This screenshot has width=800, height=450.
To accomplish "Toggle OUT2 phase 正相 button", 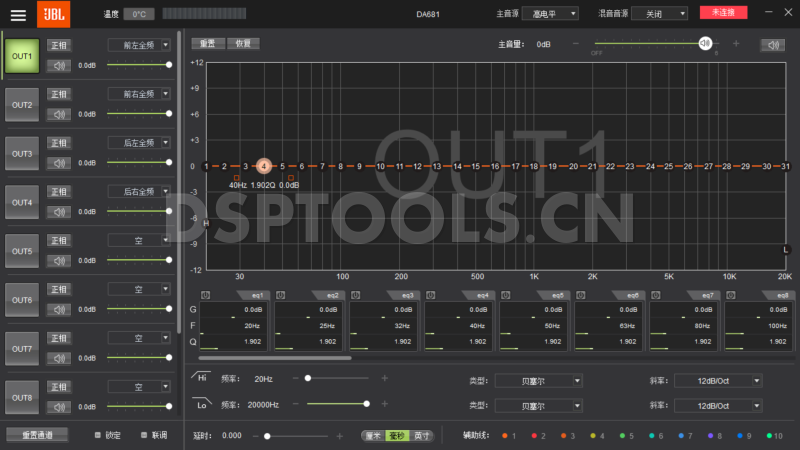I will tap(59, 94).
